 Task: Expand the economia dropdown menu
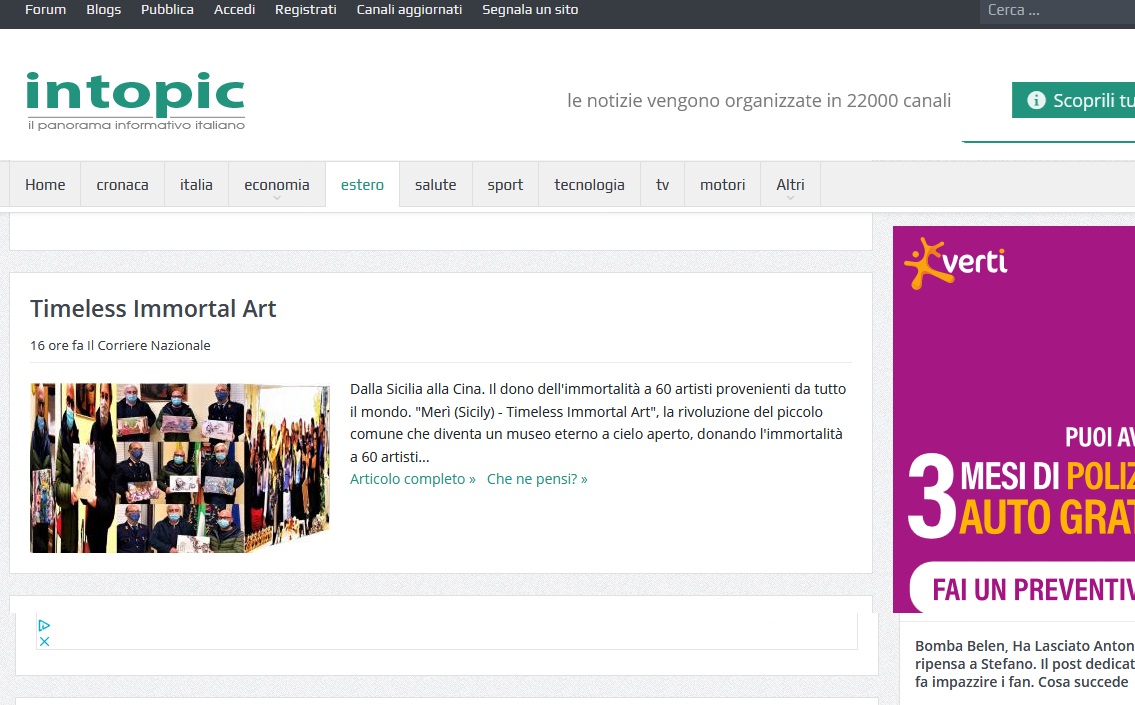pyautogui.click(x=277, y=185)
